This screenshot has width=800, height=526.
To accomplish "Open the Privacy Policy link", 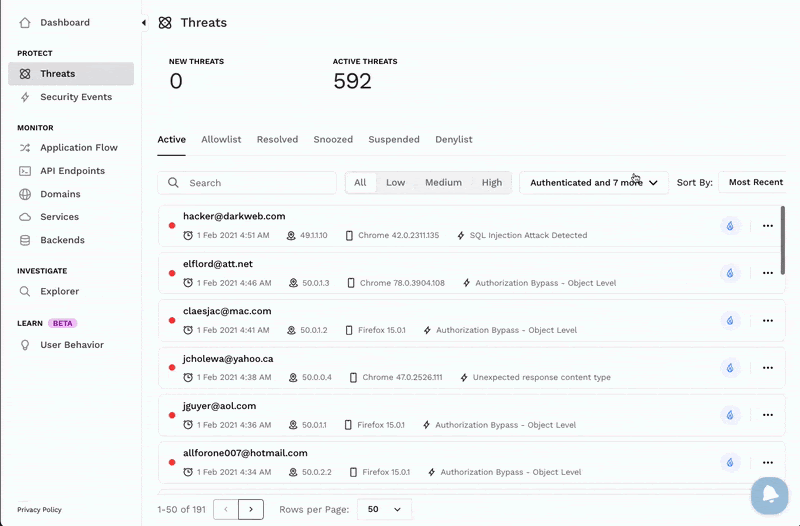I will pos(39,510).
